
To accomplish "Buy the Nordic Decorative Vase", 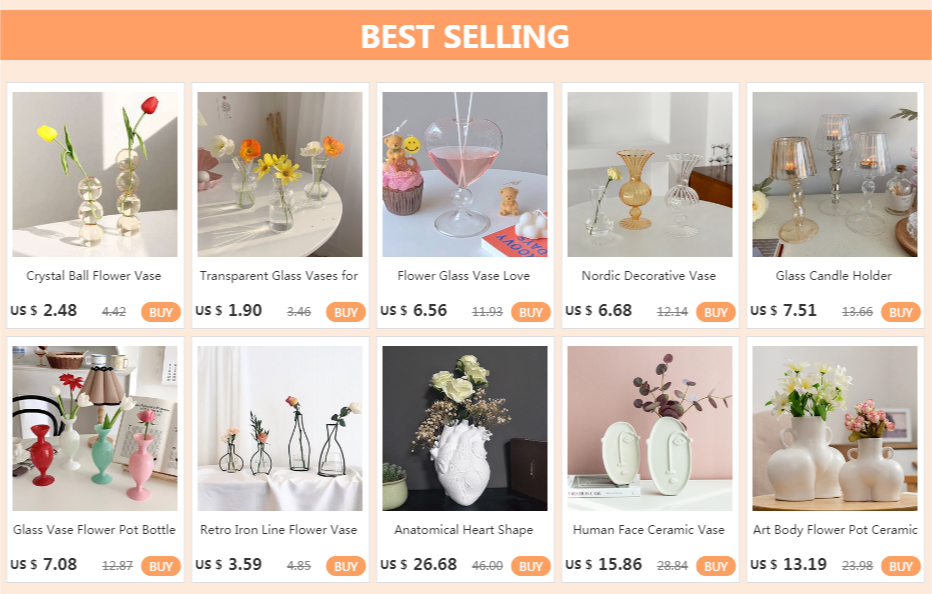I will pos(716,312).
